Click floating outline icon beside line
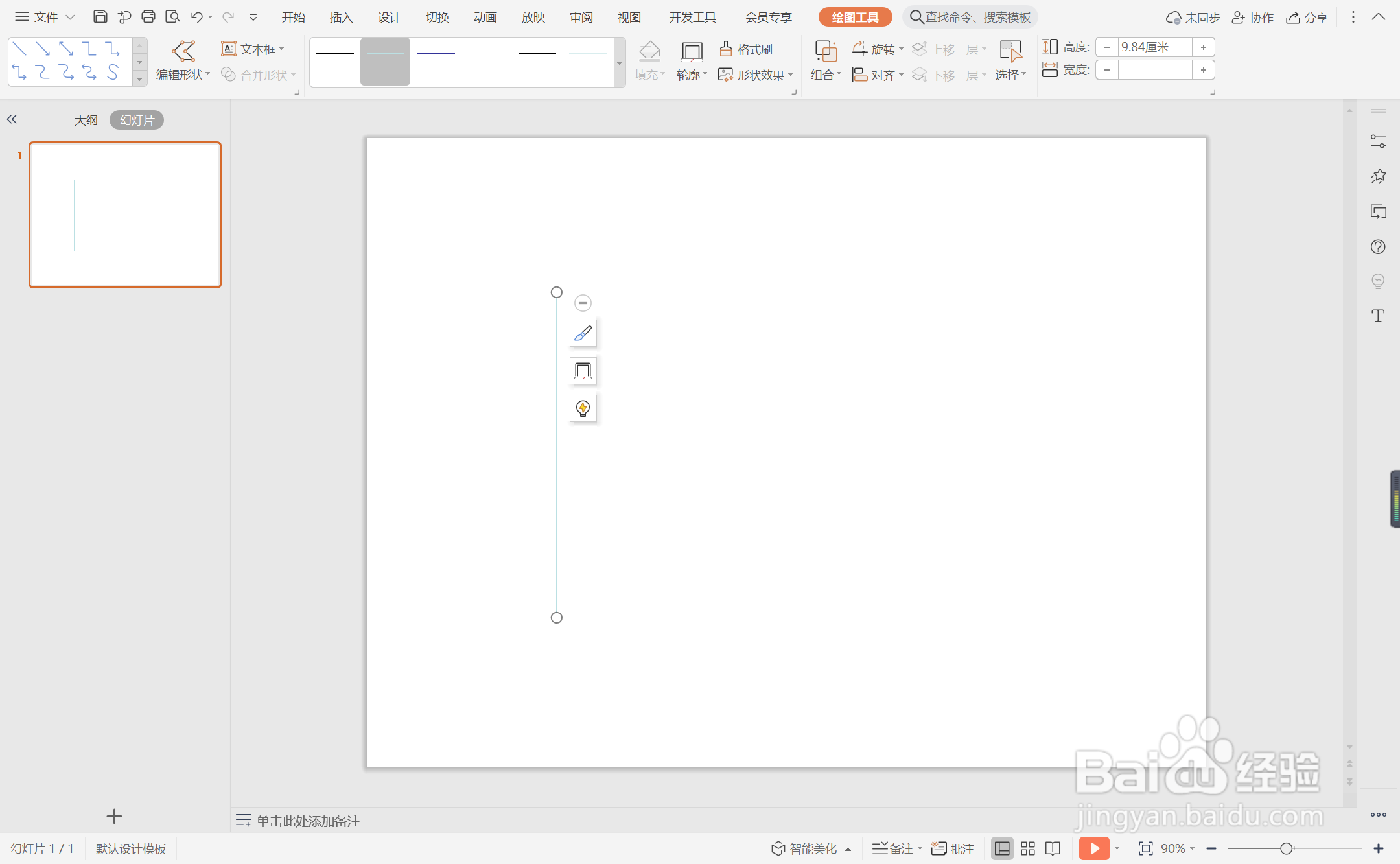The height and width of the screenshot is (864, 1400). pos(583,371)
